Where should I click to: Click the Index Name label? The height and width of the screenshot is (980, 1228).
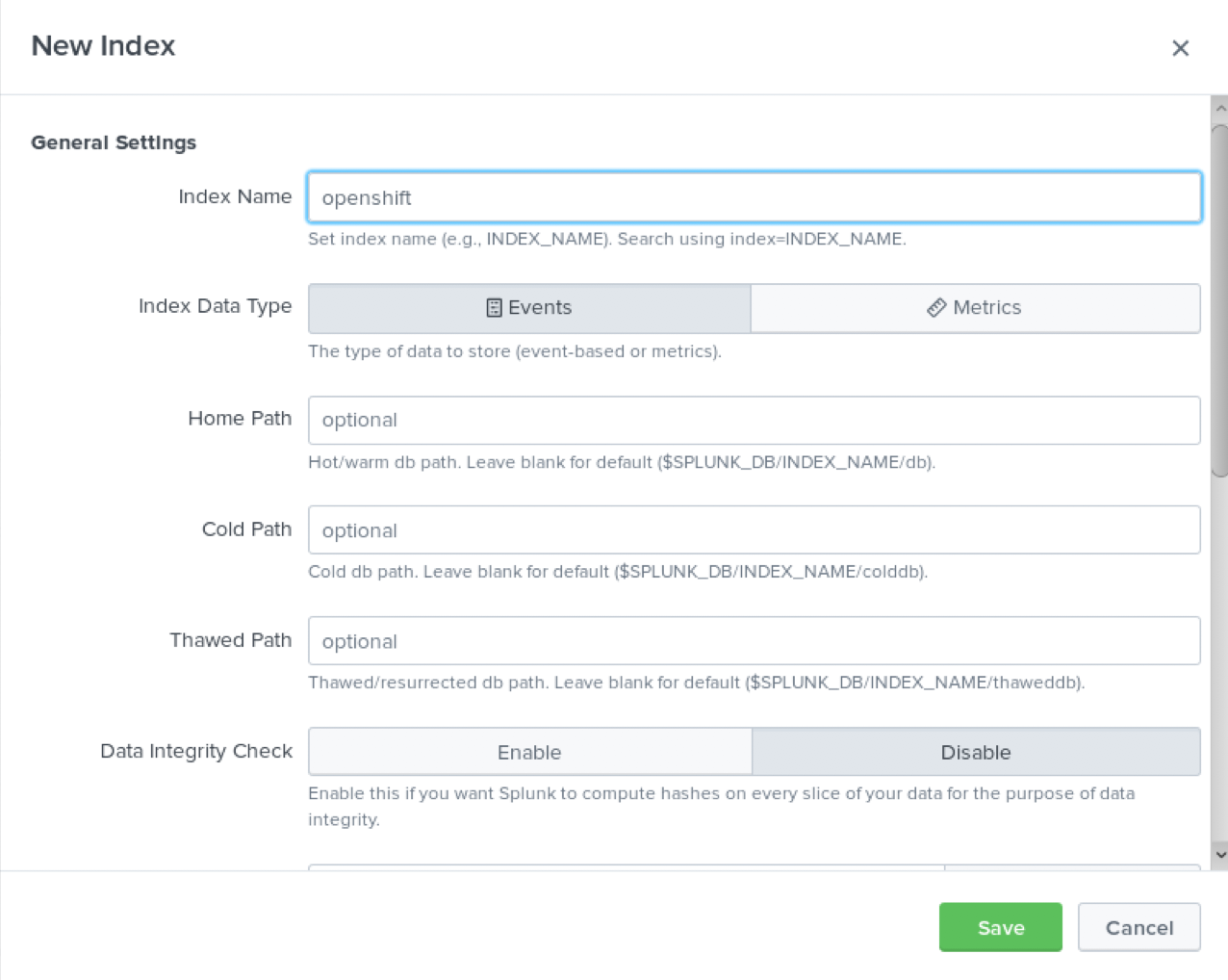(235, 196)
